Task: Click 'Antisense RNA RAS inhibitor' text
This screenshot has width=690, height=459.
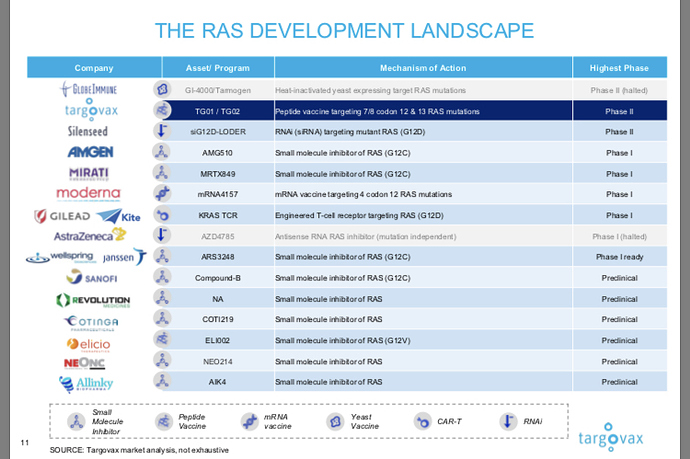Action: (x=325, y=236)
